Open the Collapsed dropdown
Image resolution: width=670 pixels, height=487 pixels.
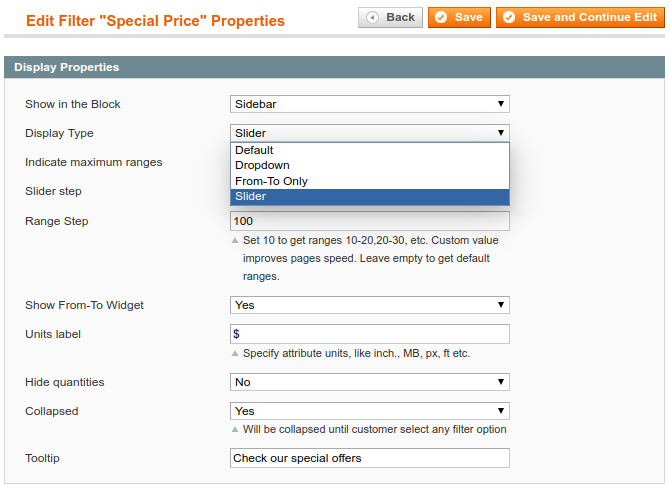pyautogui.click(x=369, y=411)
